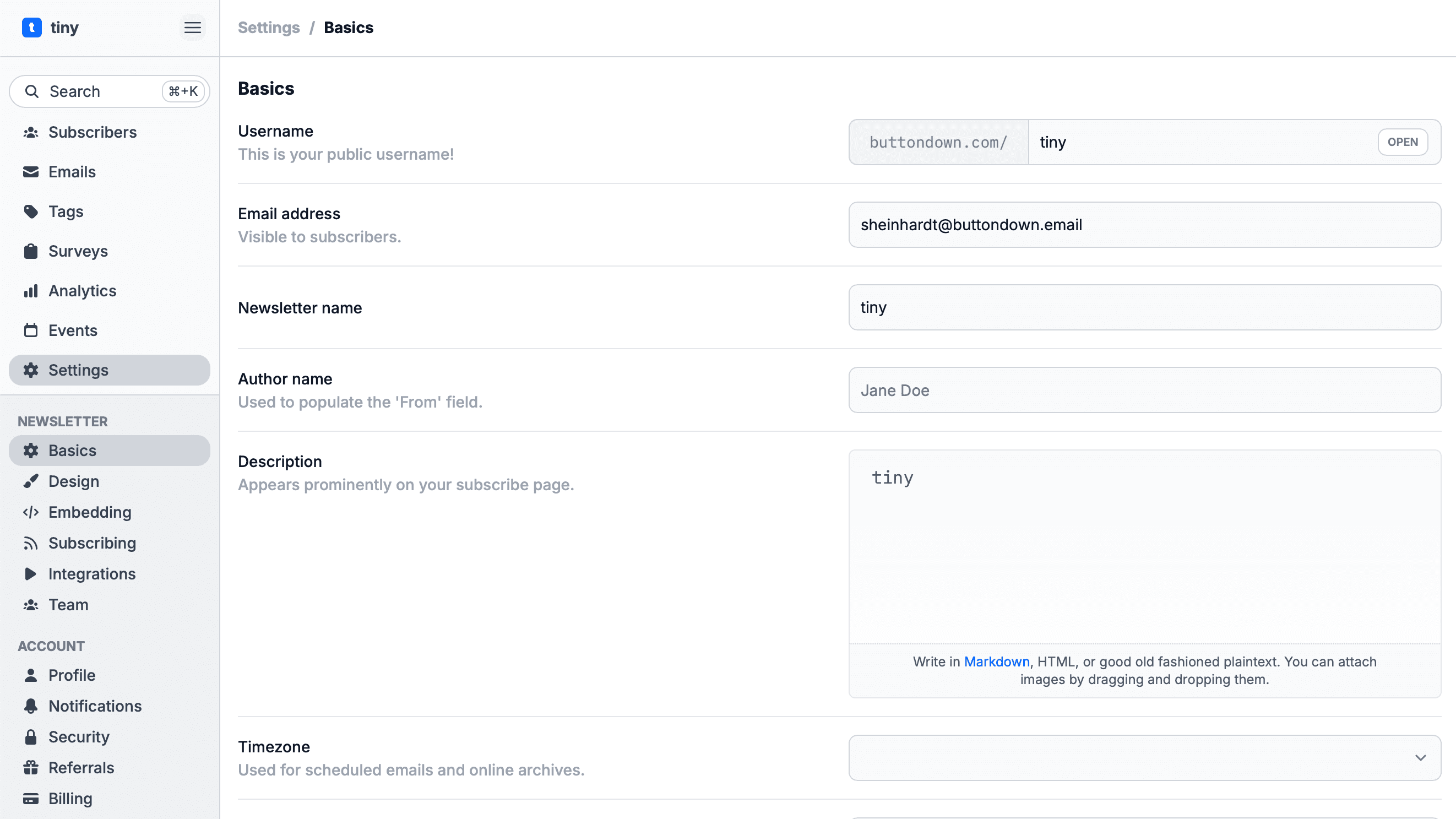
Task: Click into the Search box
Action: click(102, 91)
